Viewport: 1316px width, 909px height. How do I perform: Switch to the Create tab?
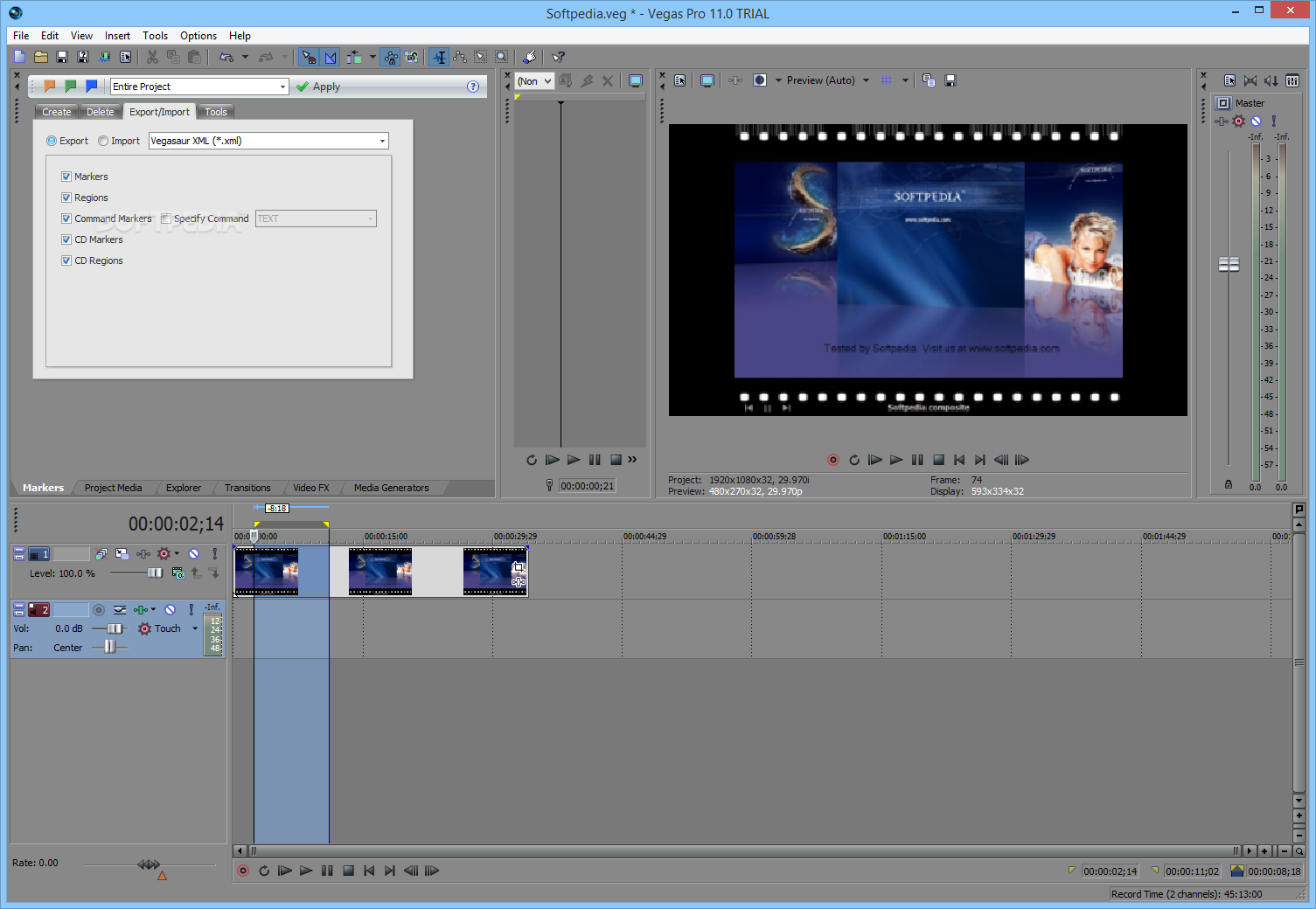click(x=57, y=112)
